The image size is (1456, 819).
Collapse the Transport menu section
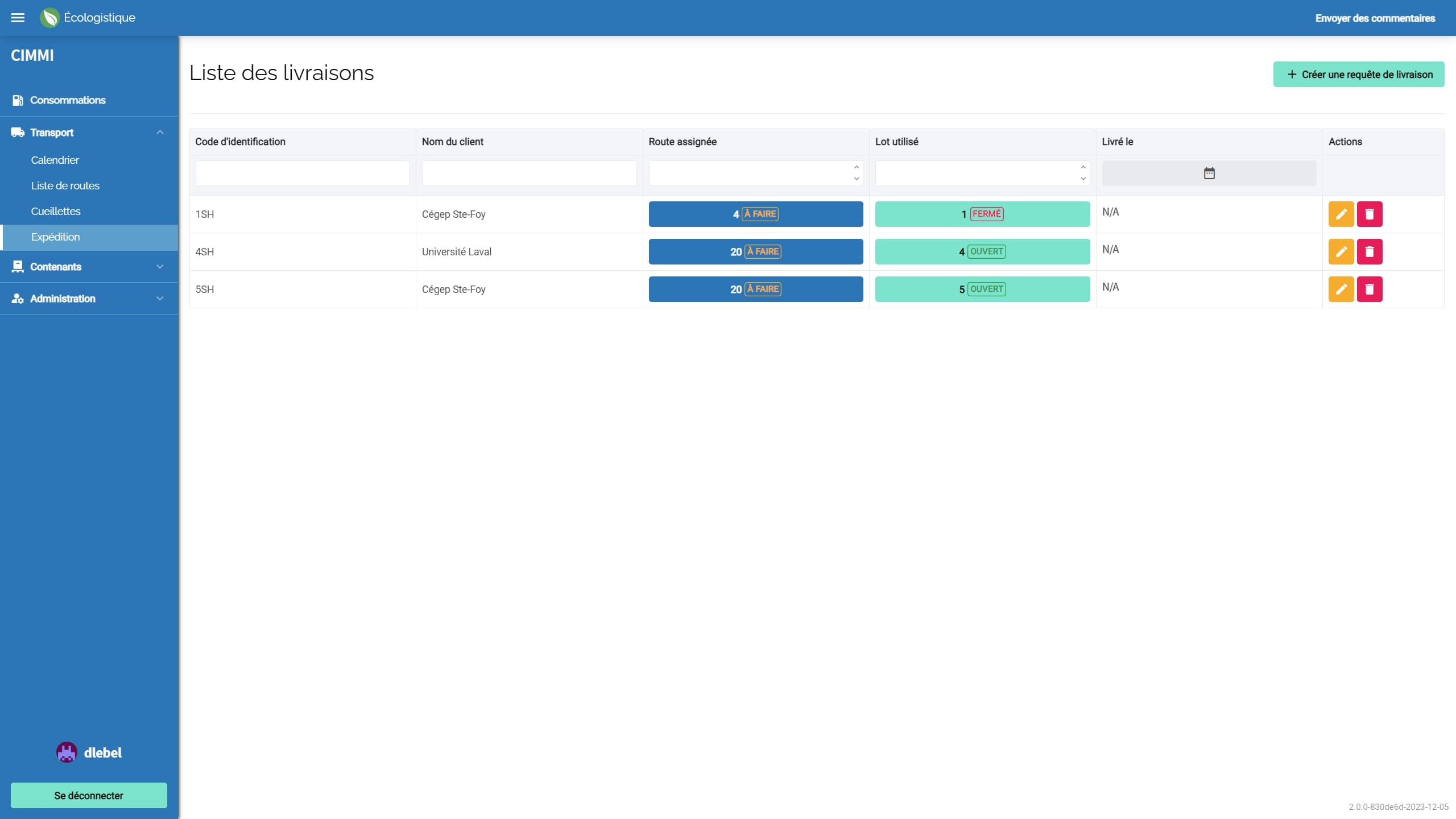click(x=159, y=133)
